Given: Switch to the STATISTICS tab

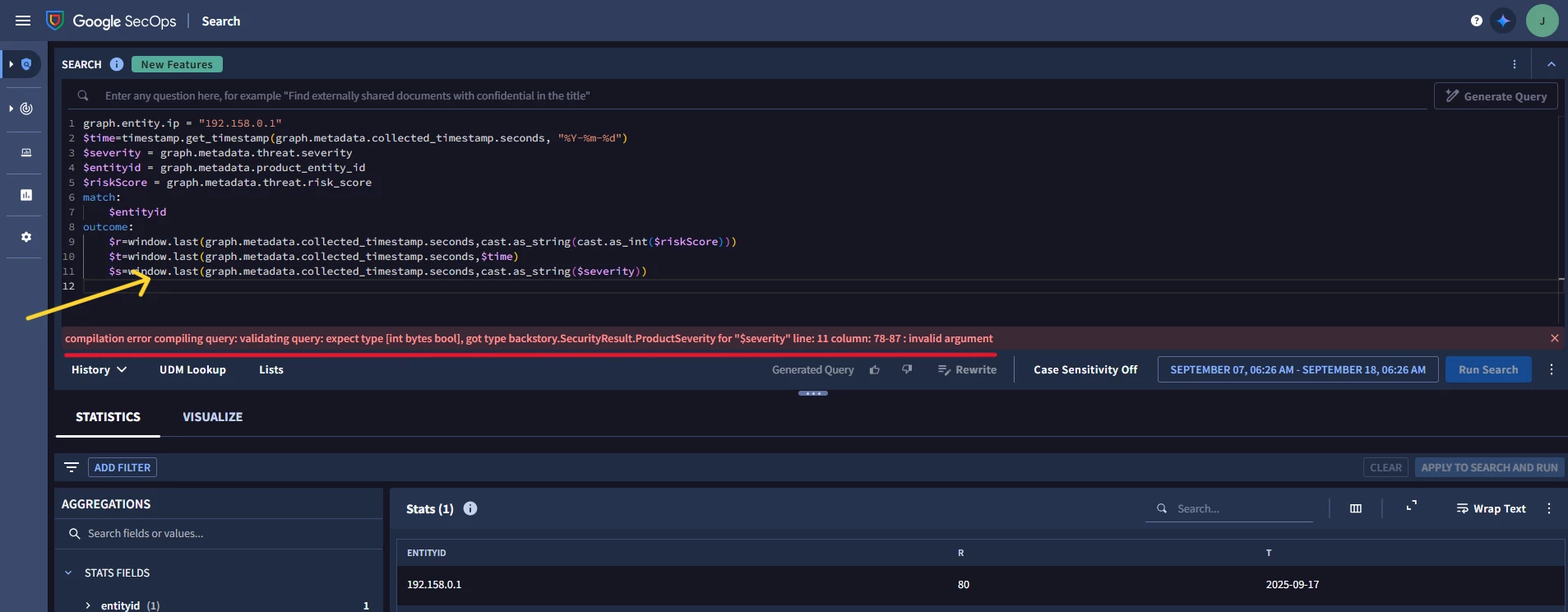Looking at the screenshot, I should pos(108,417).
